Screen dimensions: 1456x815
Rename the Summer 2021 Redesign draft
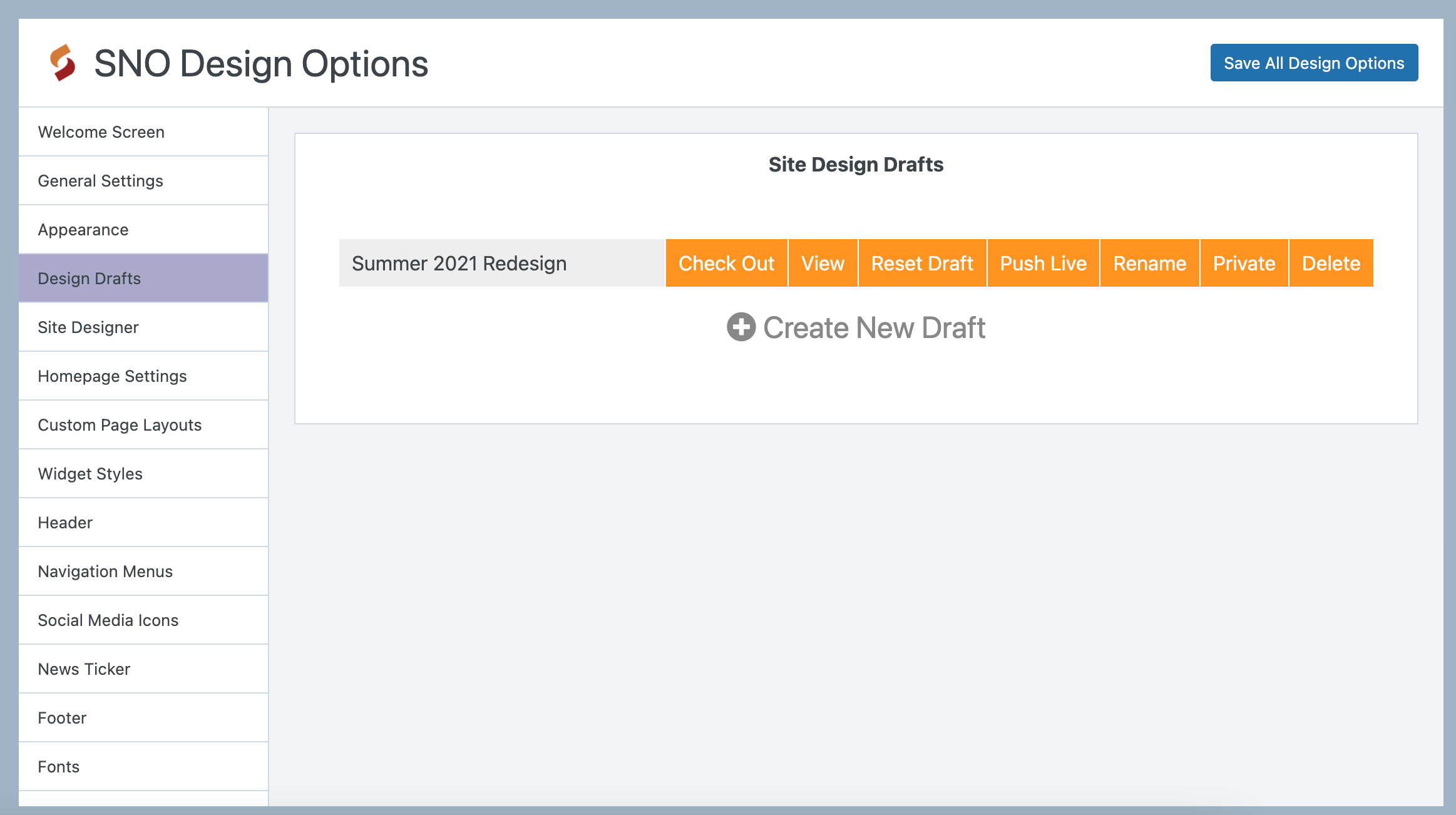1149,263
